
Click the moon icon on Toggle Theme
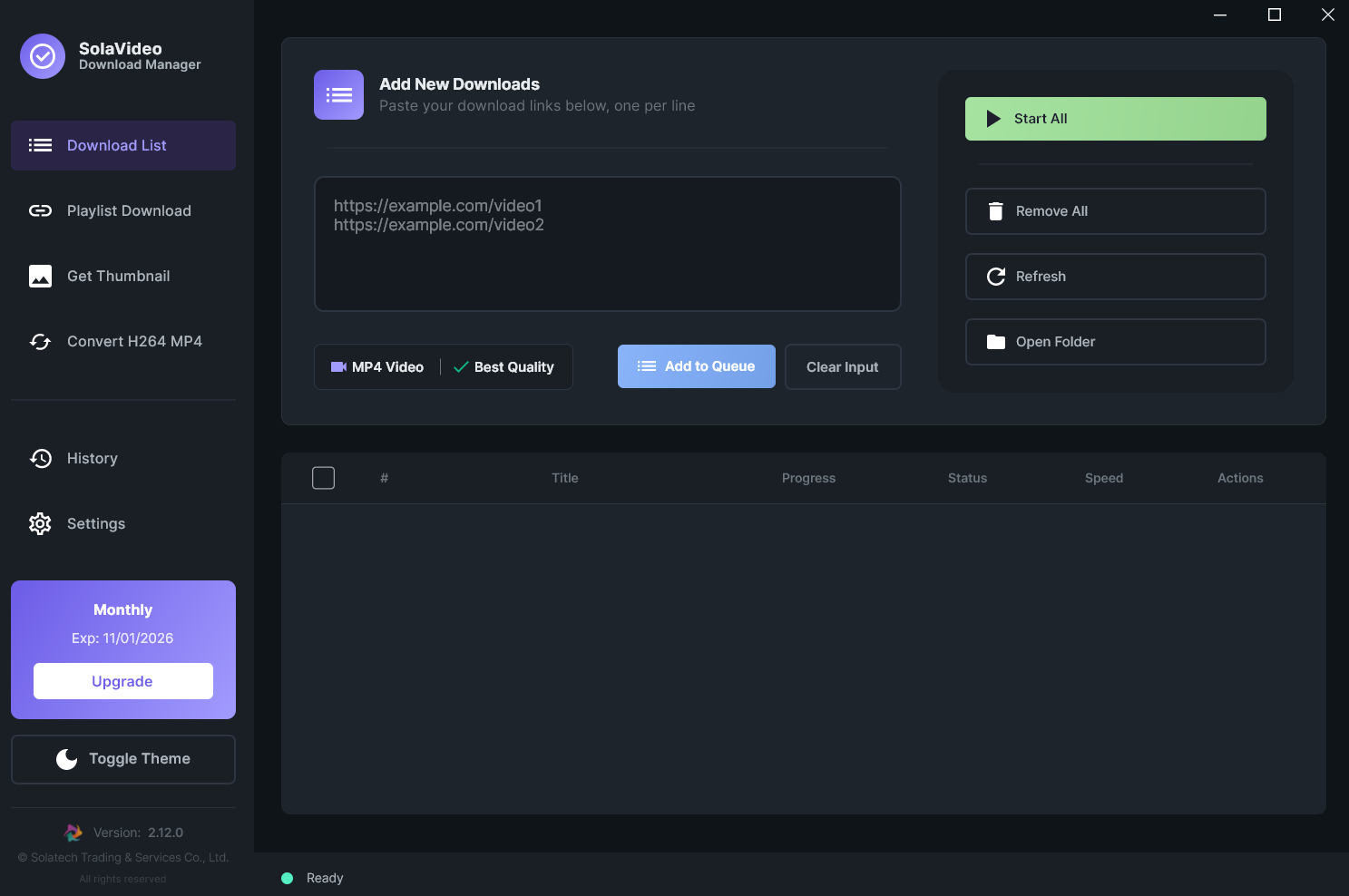(x=66, y=759)
